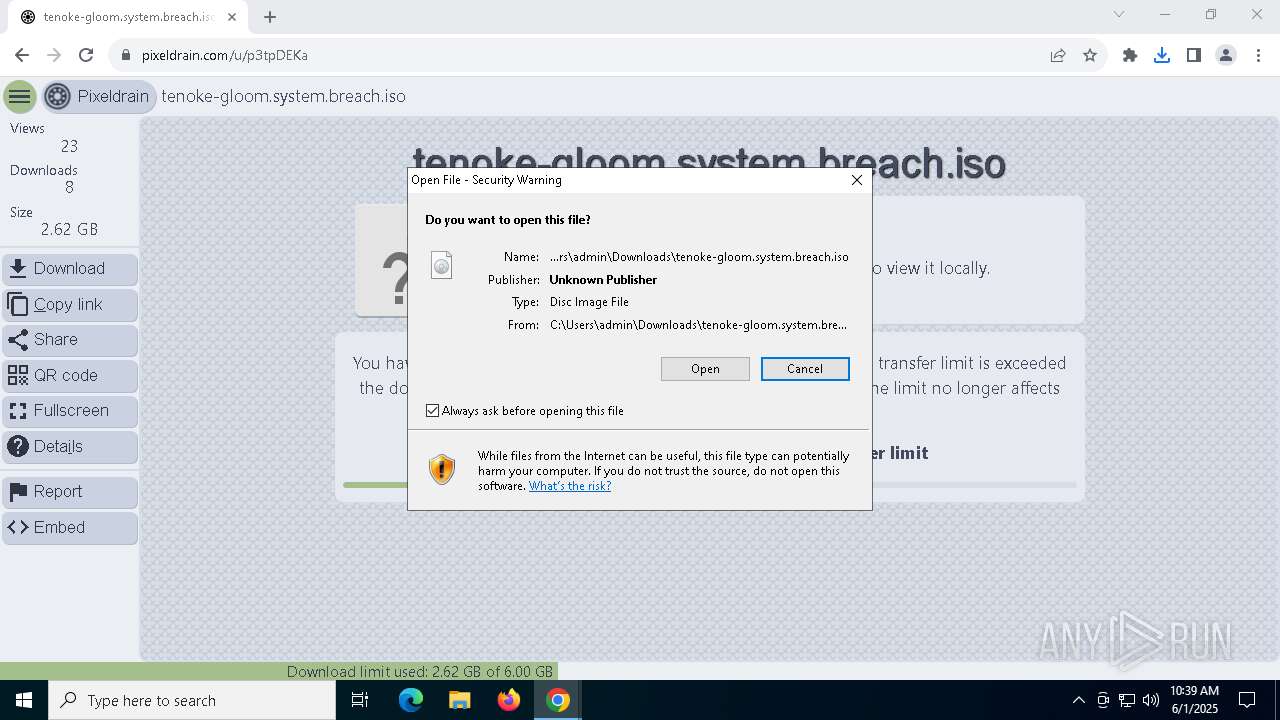Click the Pixeldrain logo button
The image size is (1280, 720).
pos(98,97)
